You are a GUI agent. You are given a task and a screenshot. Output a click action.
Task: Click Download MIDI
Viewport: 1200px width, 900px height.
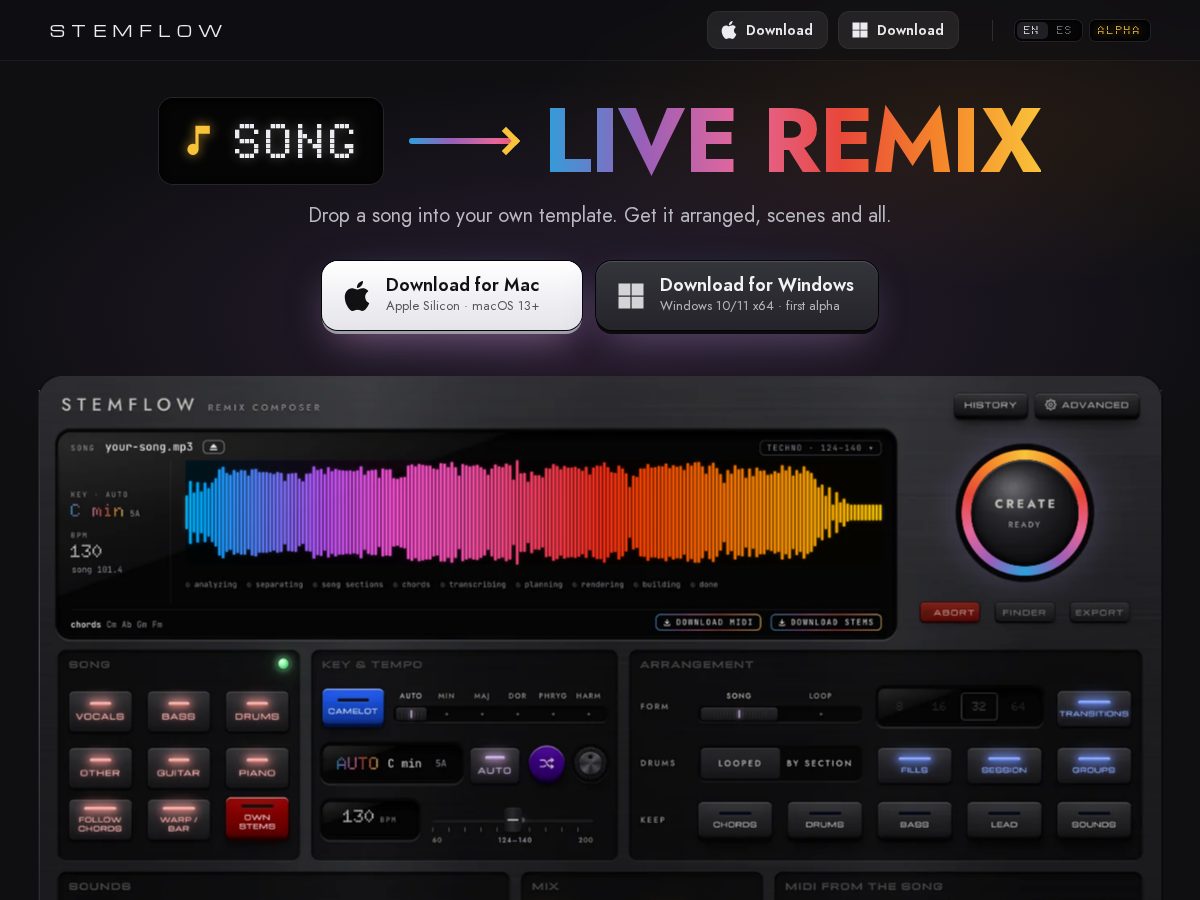(x=708, y=622)
